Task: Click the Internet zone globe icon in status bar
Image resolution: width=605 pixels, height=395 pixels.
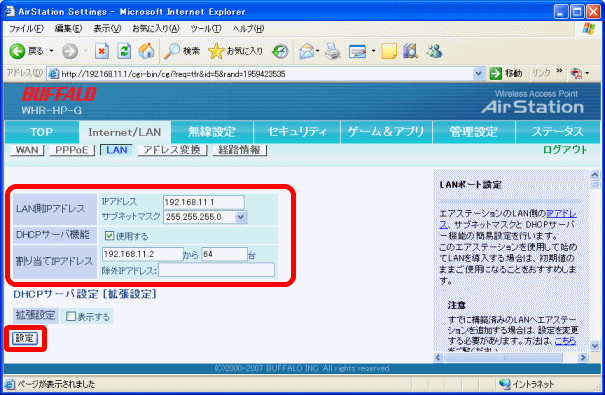Action: tap(504, 384)
